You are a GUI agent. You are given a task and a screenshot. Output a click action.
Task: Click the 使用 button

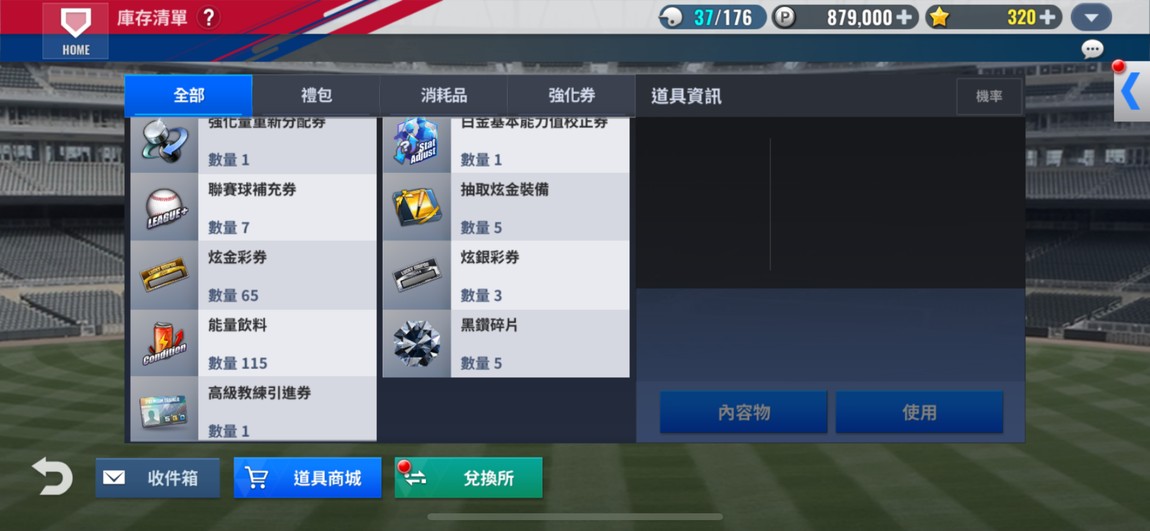tap(919, 412)
